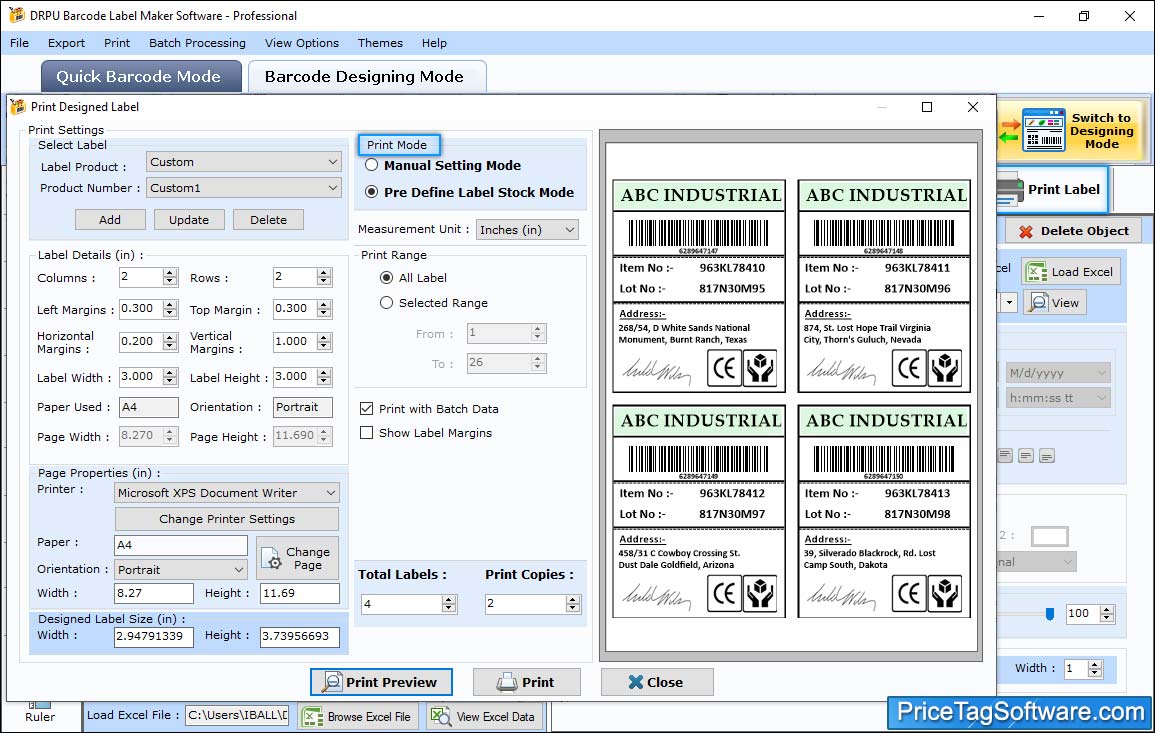Image resolution: width=1155 pixels, height=733 pixels.
Task: Click the printer icon on Print button
Action: point(507,682)
